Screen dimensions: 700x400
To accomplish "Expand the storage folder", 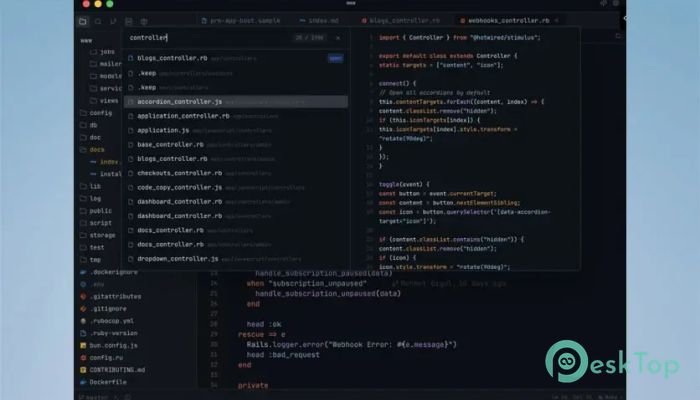I will coord(97,235).
